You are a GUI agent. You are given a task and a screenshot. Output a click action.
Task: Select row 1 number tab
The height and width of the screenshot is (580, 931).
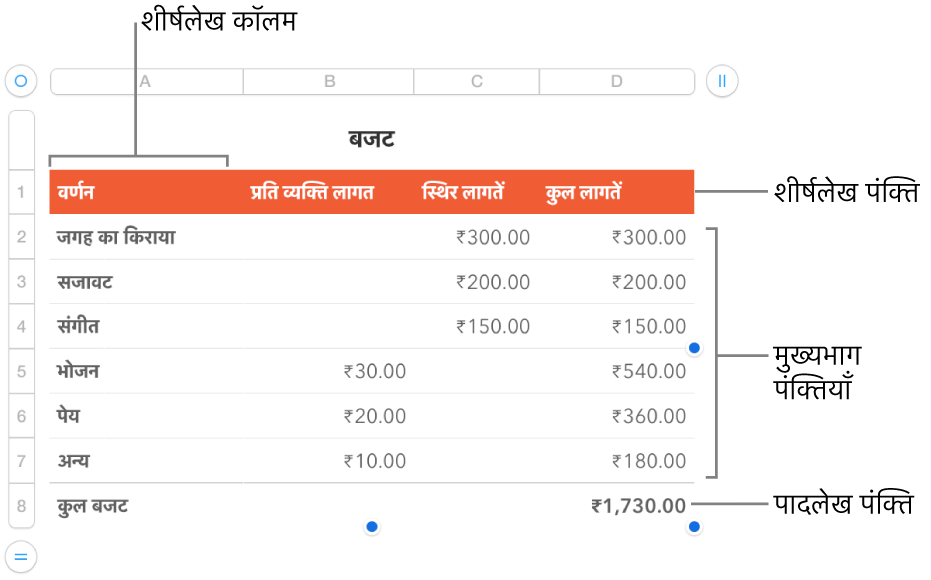point(21,192)
